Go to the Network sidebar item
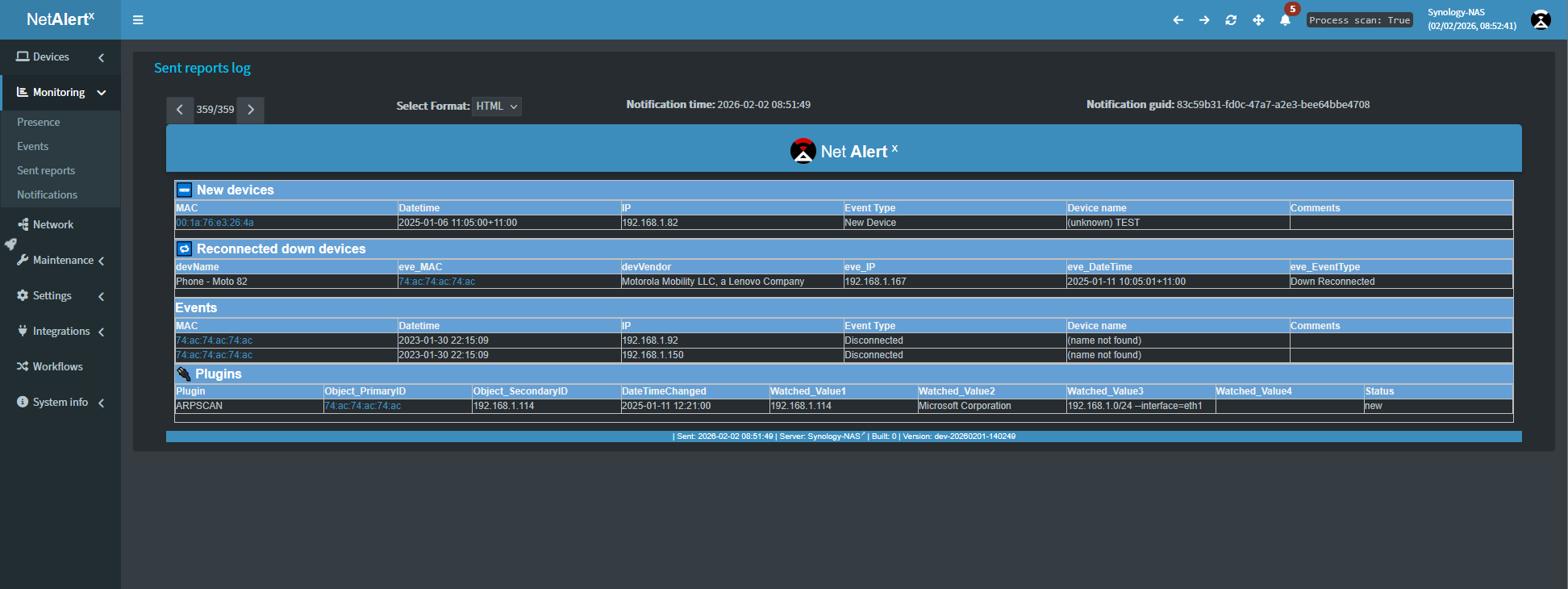The image size is (1568, 589). tap(53, 225)
